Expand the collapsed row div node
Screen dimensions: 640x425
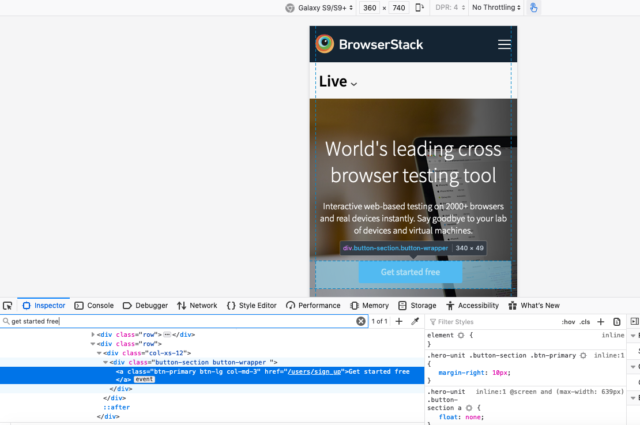[x=93, y=334]
